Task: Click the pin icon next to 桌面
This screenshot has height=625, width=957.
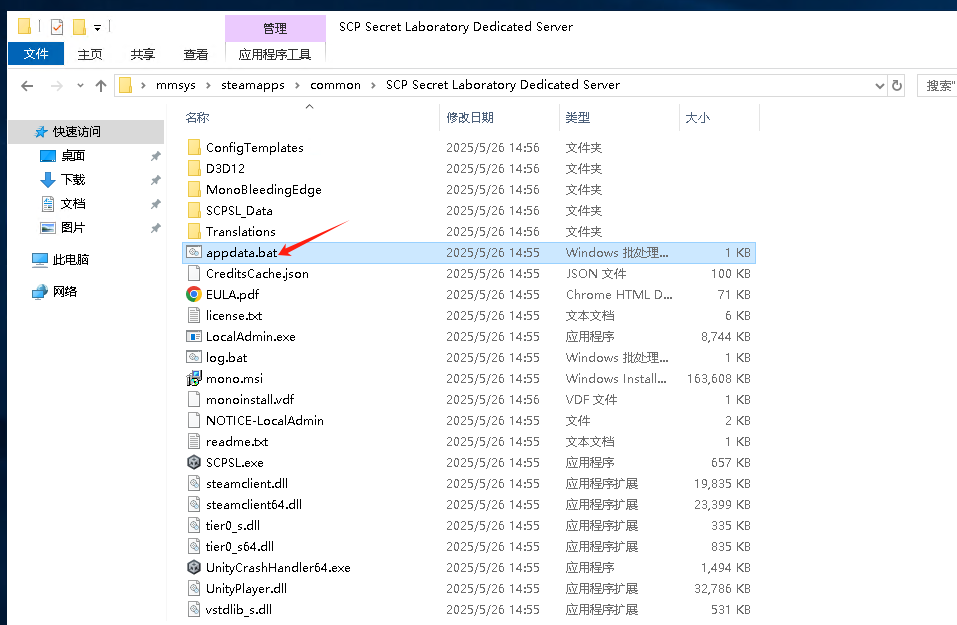Action: (x=156, y=156)
